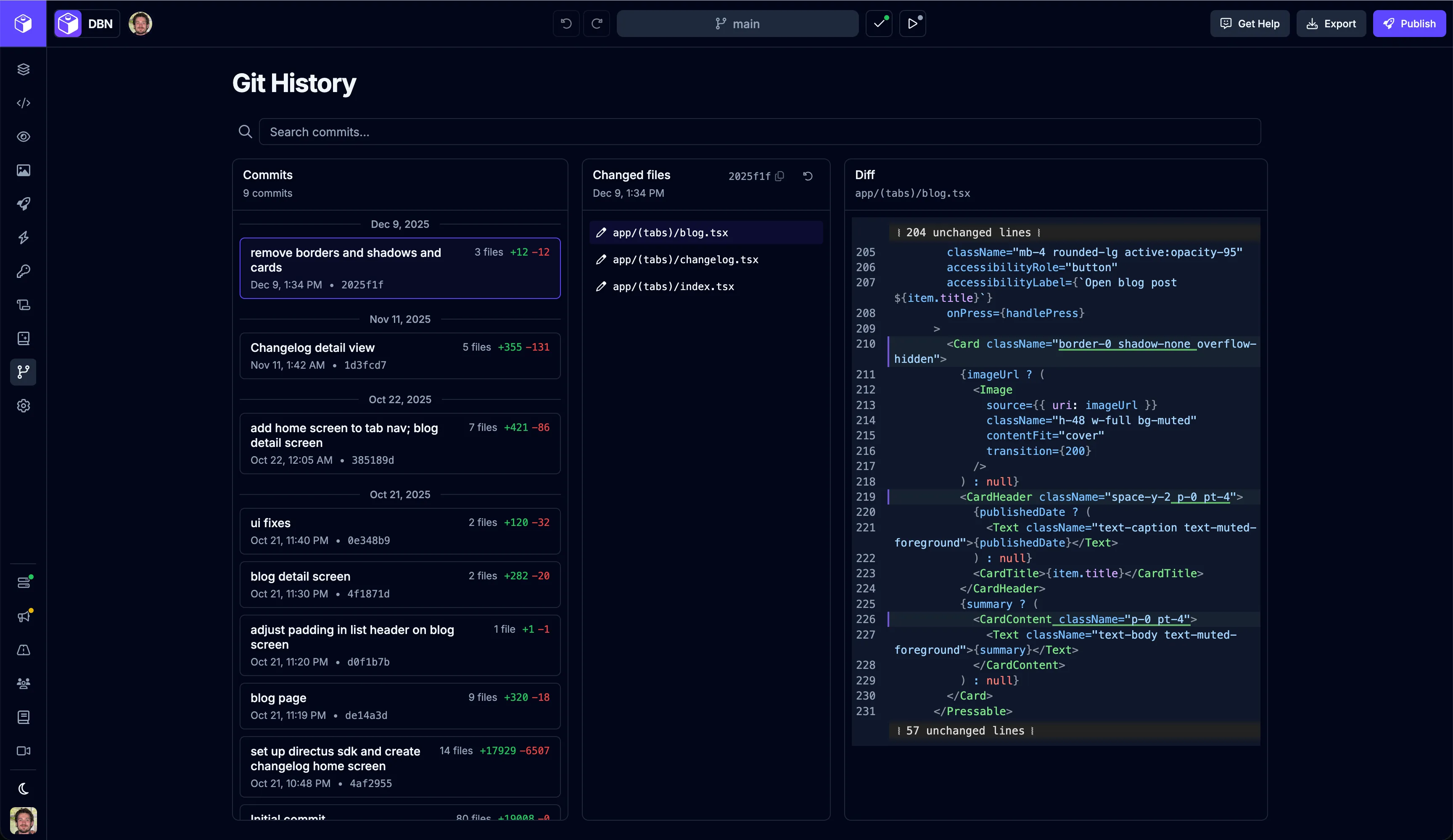Toggle dark mode moon icon
This screenshot has width=1453, height=840.
click(23, 788)
